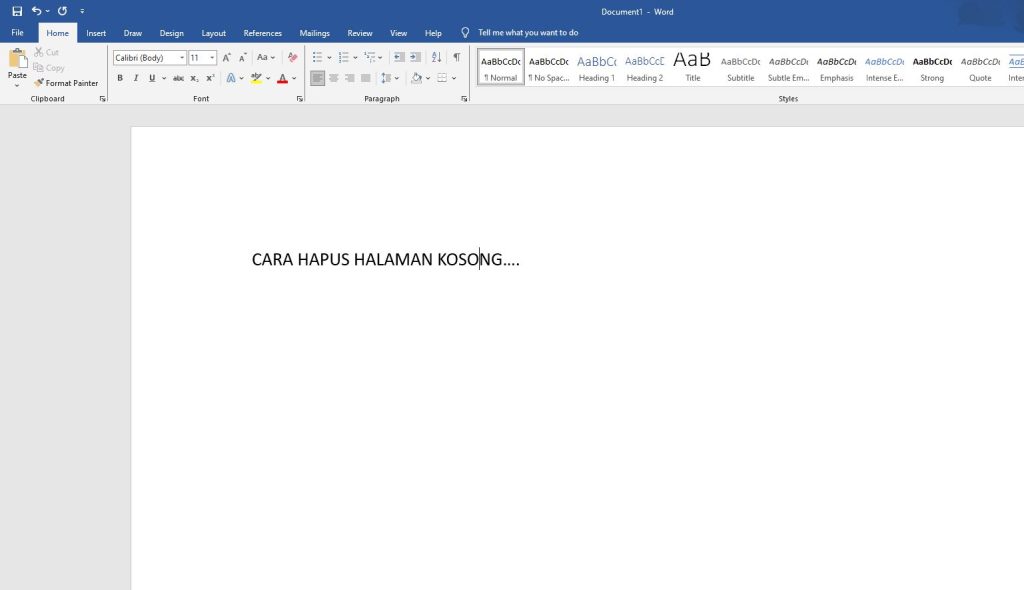
Task: Apply the Strong style
Action: tap(932, 67)
